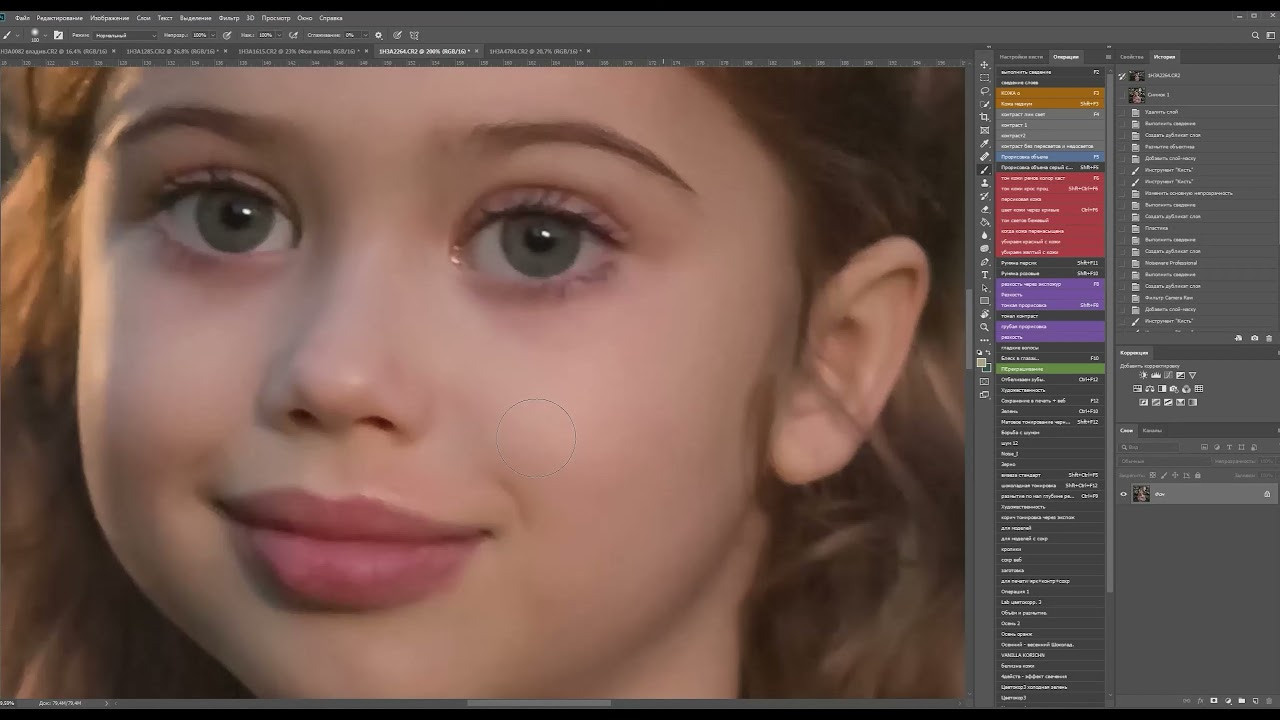Click the Фон layer thumbnail
Screen dimensions: 1280x720
[x=1141, y=493]
